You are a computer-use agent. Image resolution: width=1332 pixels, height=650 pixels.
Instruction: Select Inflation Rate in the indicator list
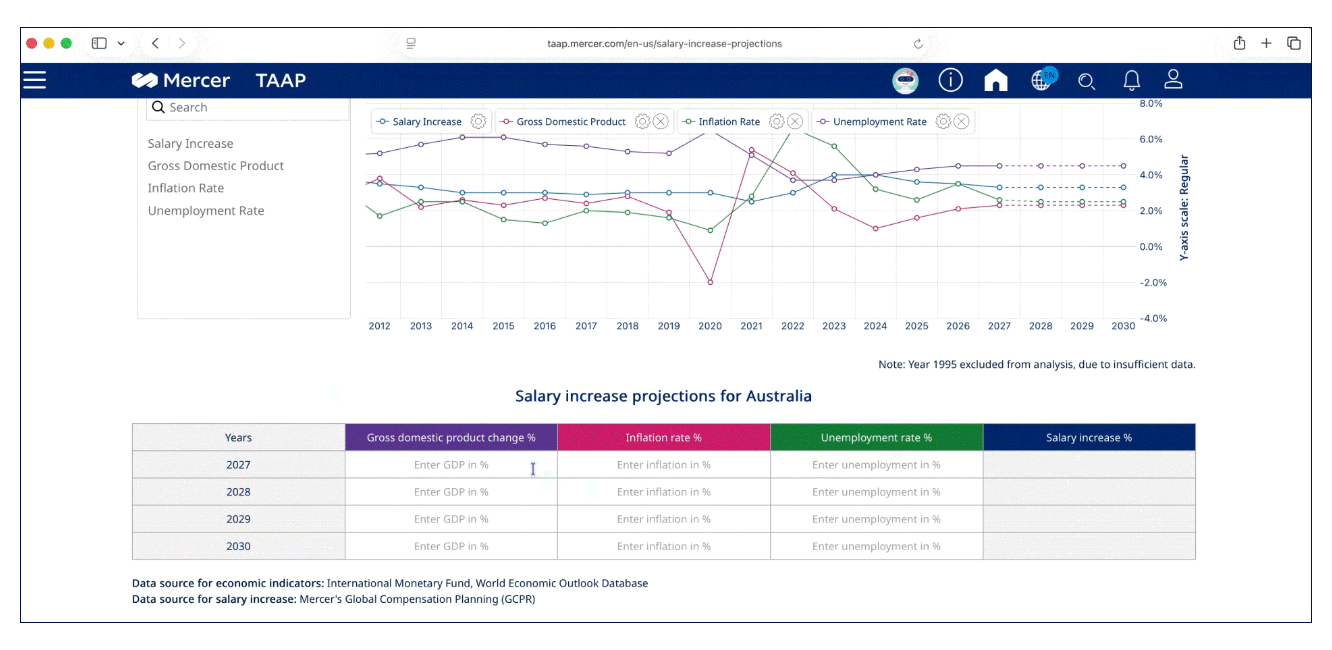[x=186, y=188]
